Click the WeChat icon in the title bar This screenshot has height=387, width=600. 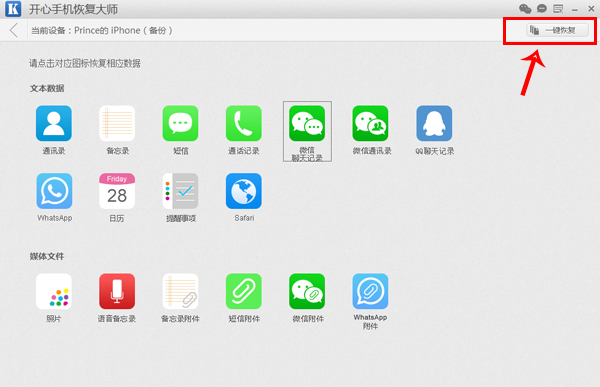(525, 8)
